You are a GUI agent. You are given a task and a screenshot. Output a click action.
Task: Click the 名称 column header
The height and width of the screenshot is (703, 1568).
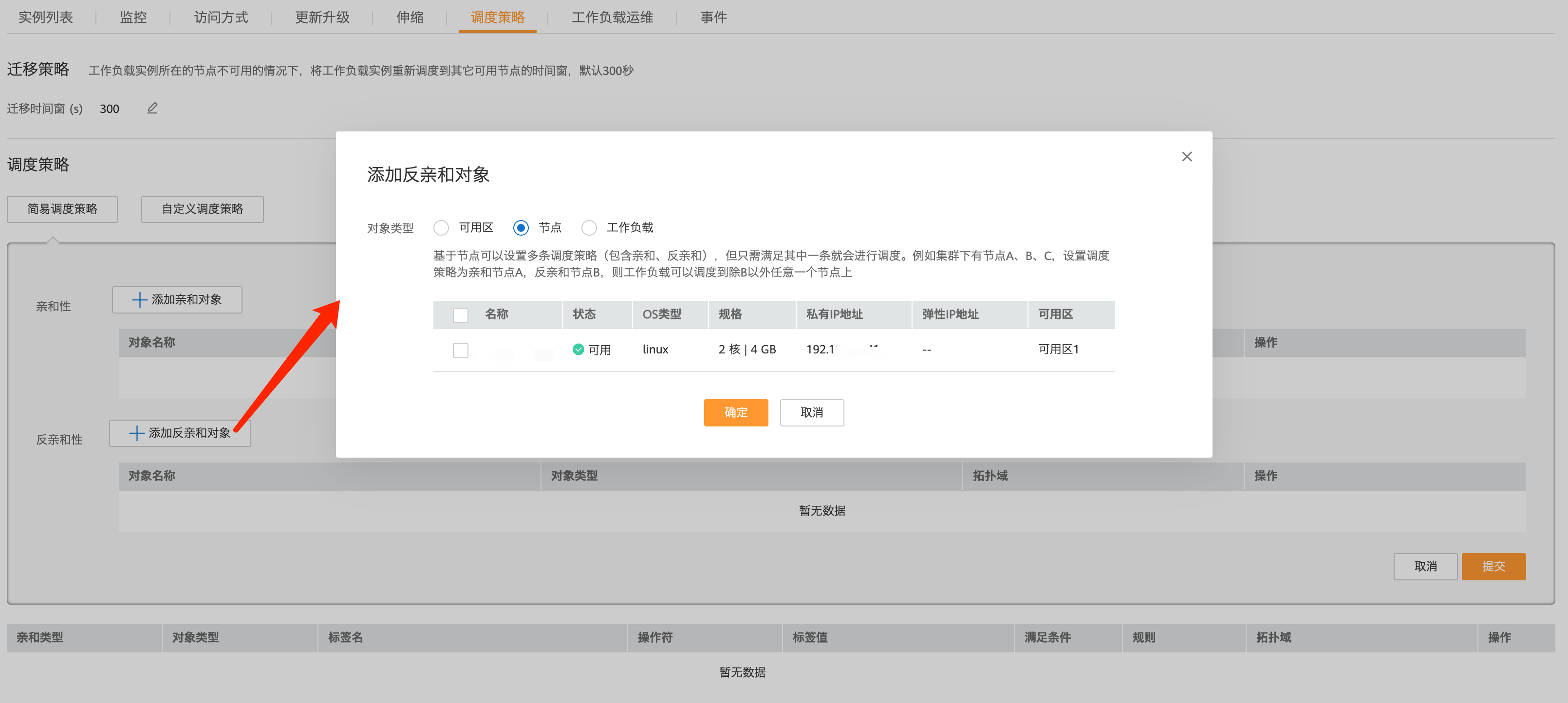496,314
